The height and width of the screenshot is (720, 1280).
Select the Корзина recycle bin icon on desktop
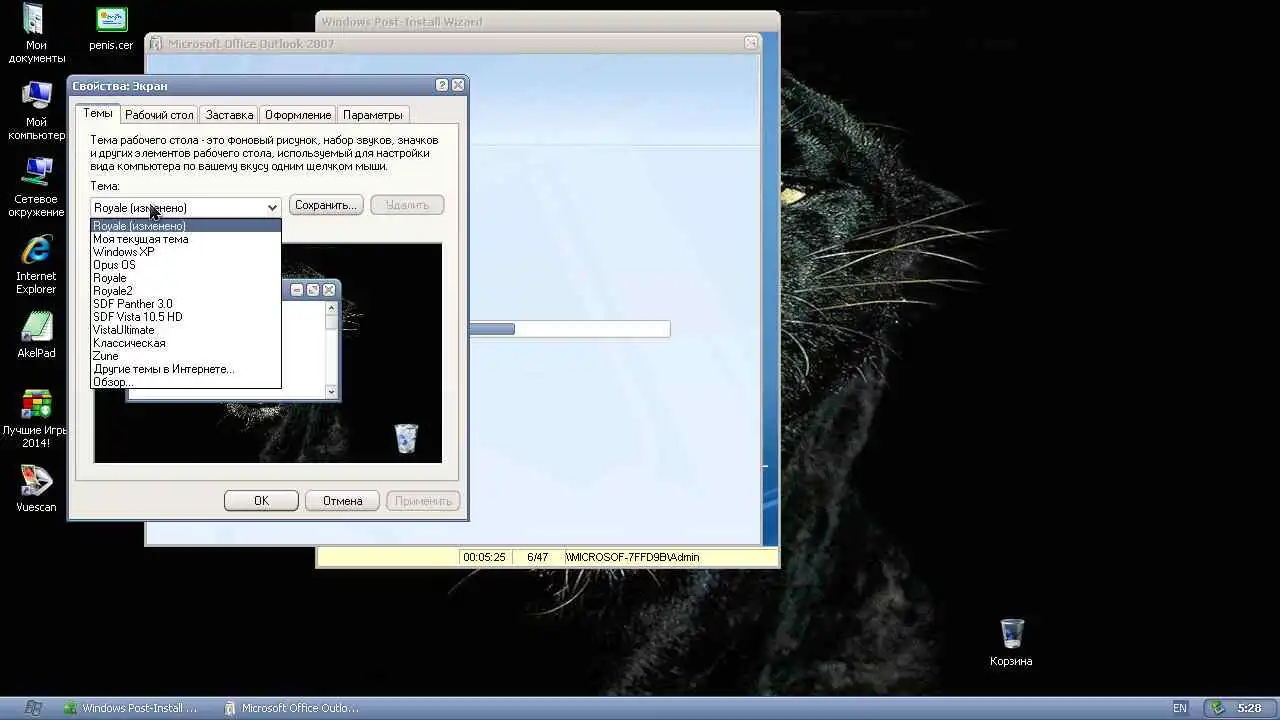1011,642
